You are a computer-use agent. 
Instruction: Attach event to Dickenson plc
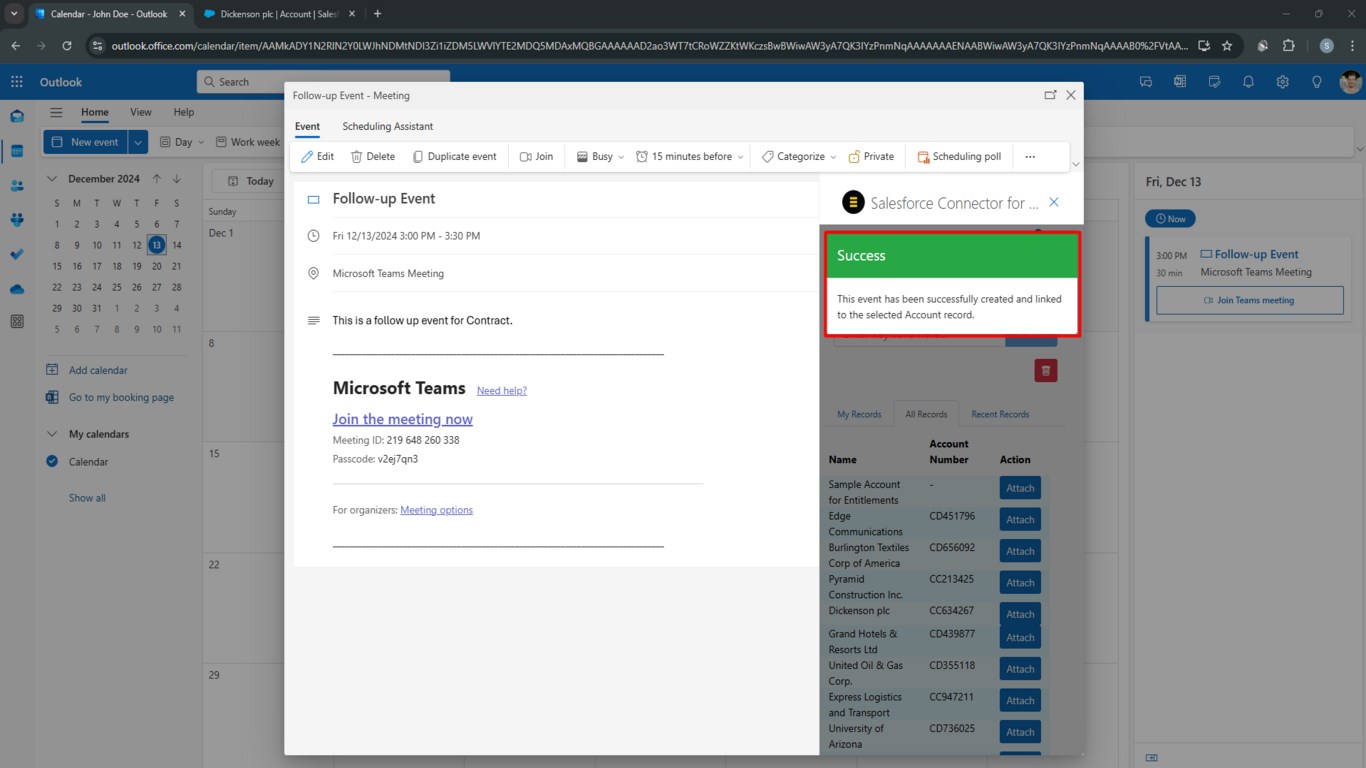point(1020,614)
